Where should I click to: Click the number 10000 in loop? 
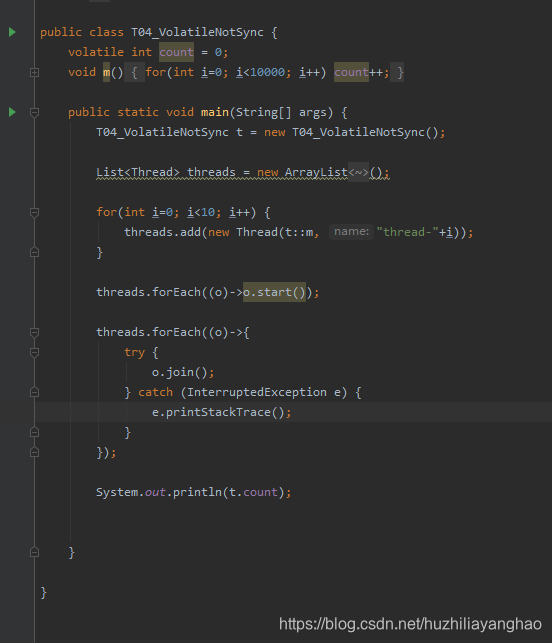[x=267, y=72]
